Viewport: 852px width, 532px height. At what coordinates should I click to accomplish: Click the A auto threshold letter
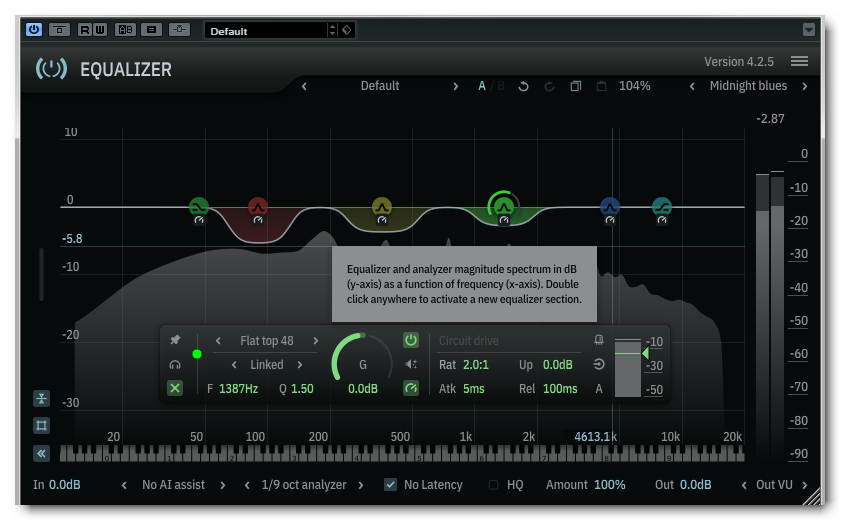coord(599,389)
